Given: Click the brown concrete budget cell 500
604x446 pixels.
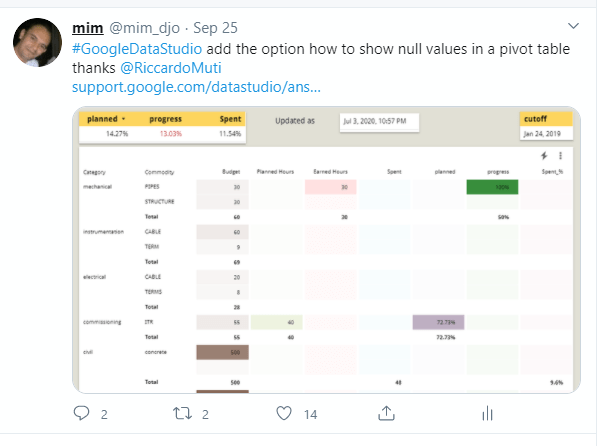Looking at the screenshot, I should click(222, 352).
